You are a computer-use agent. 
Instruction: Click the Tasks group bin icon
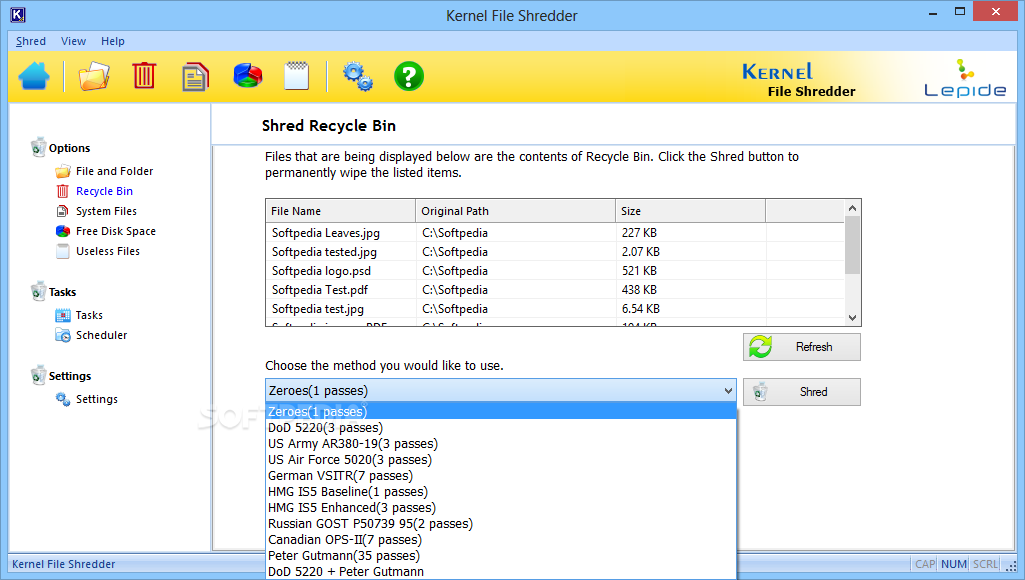38,291
